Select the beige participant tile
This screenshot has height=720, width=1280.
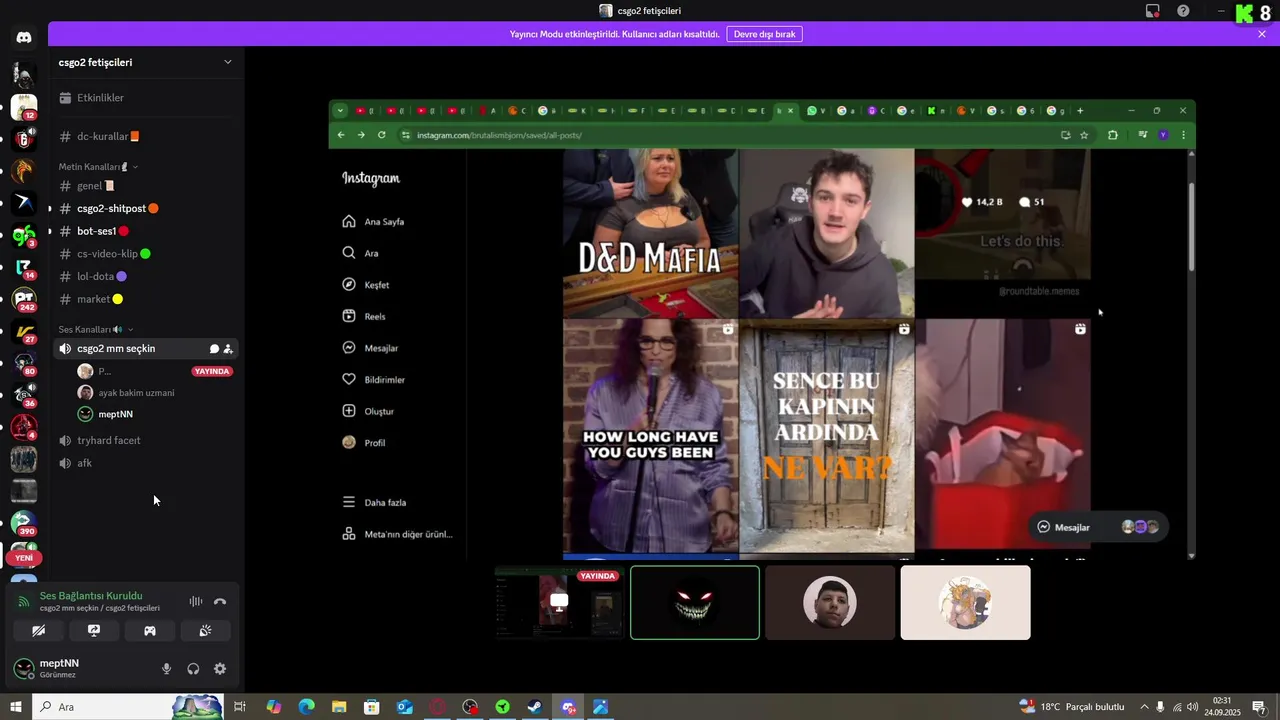click(965, 602)
